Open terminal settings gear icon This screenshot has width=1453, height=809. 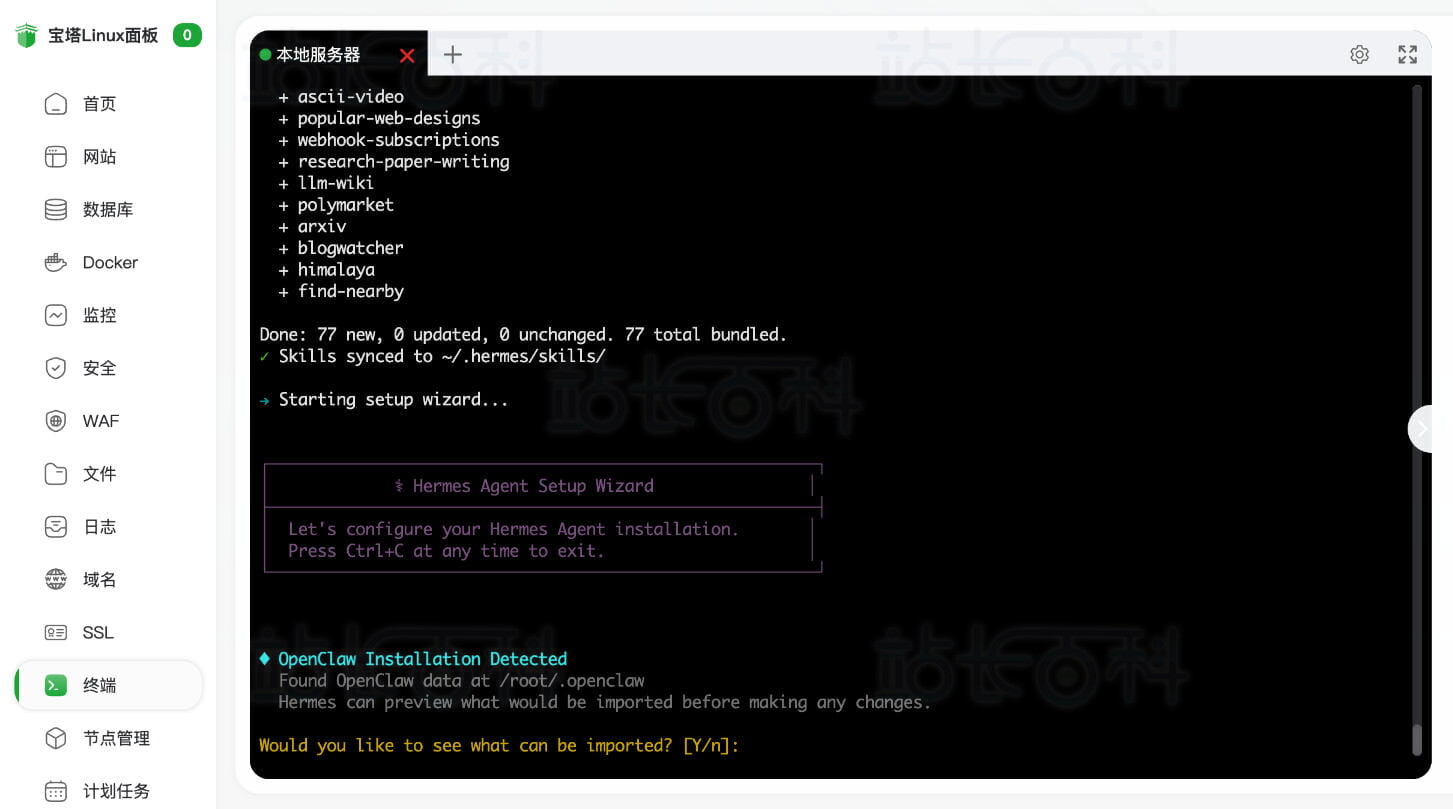pos(1359,55)
